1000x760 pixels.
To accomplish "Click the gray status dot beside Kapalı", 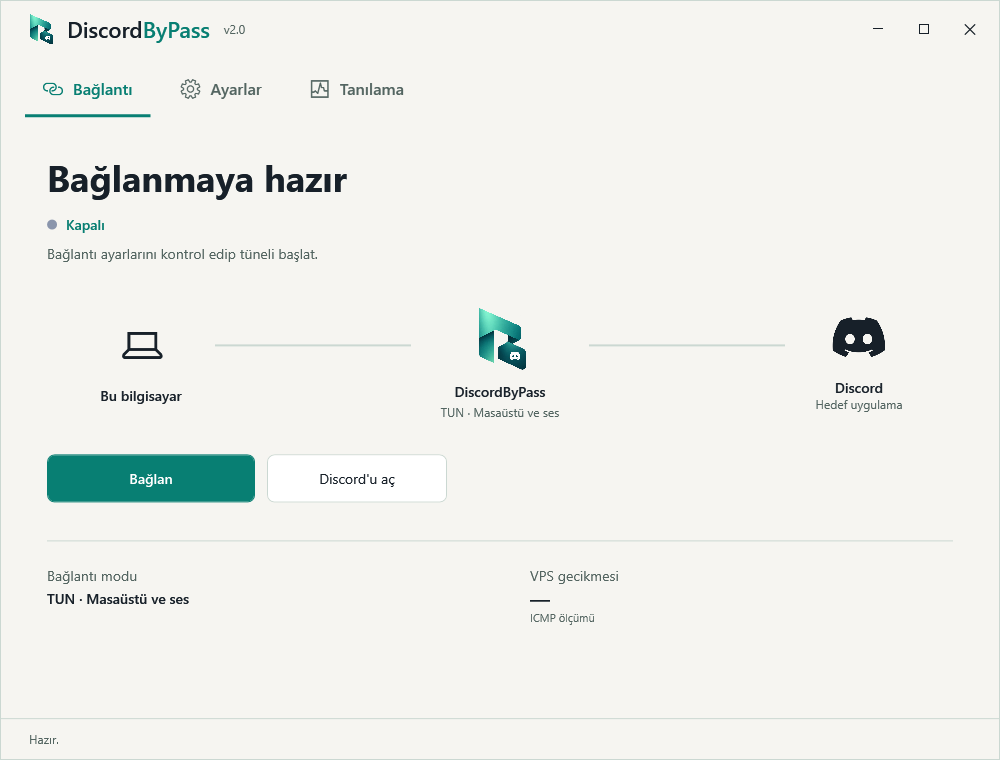I will click(x=52, y=224).
